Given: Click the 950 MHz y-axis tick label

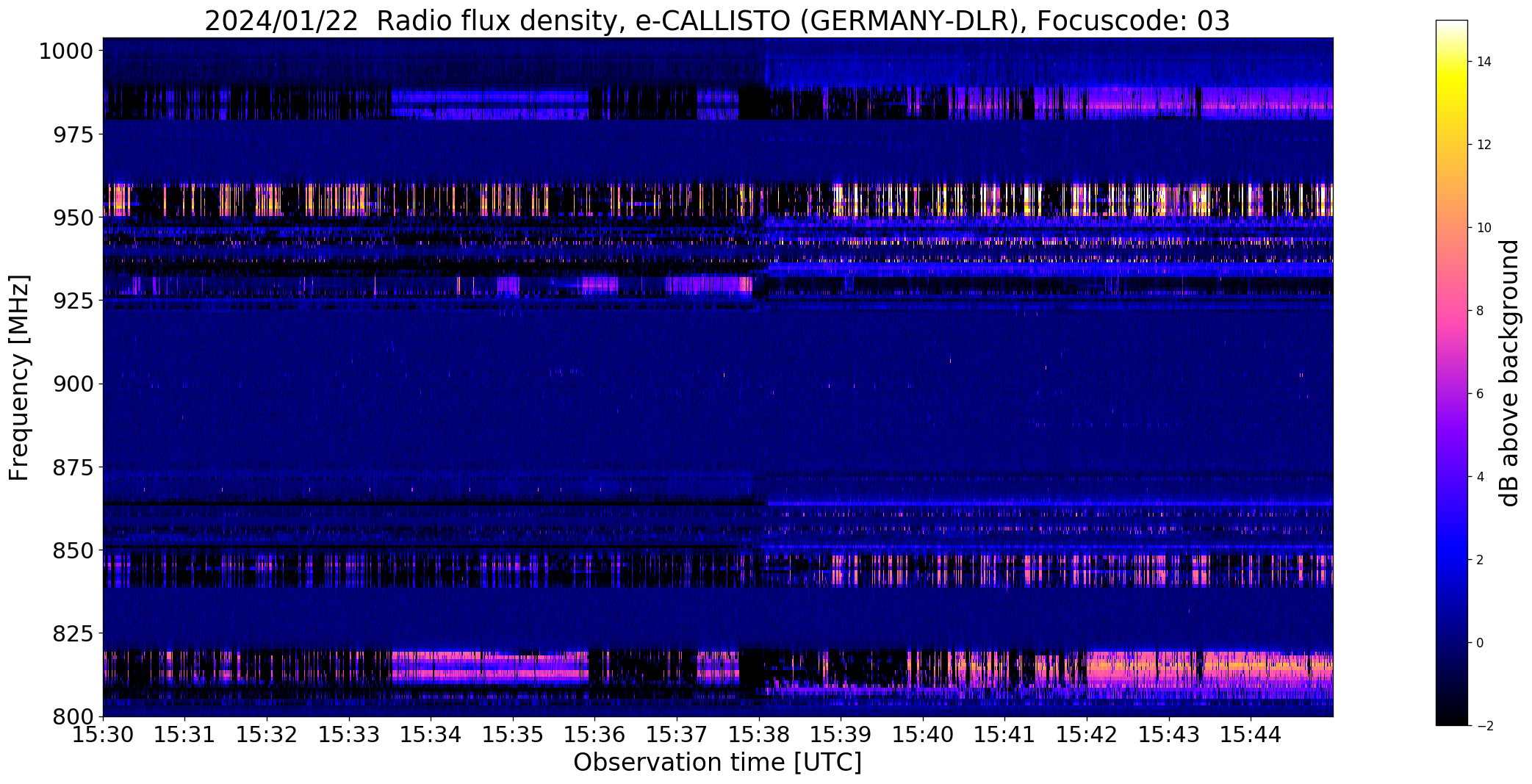Looking at the screenshot, I should point(73,217).
